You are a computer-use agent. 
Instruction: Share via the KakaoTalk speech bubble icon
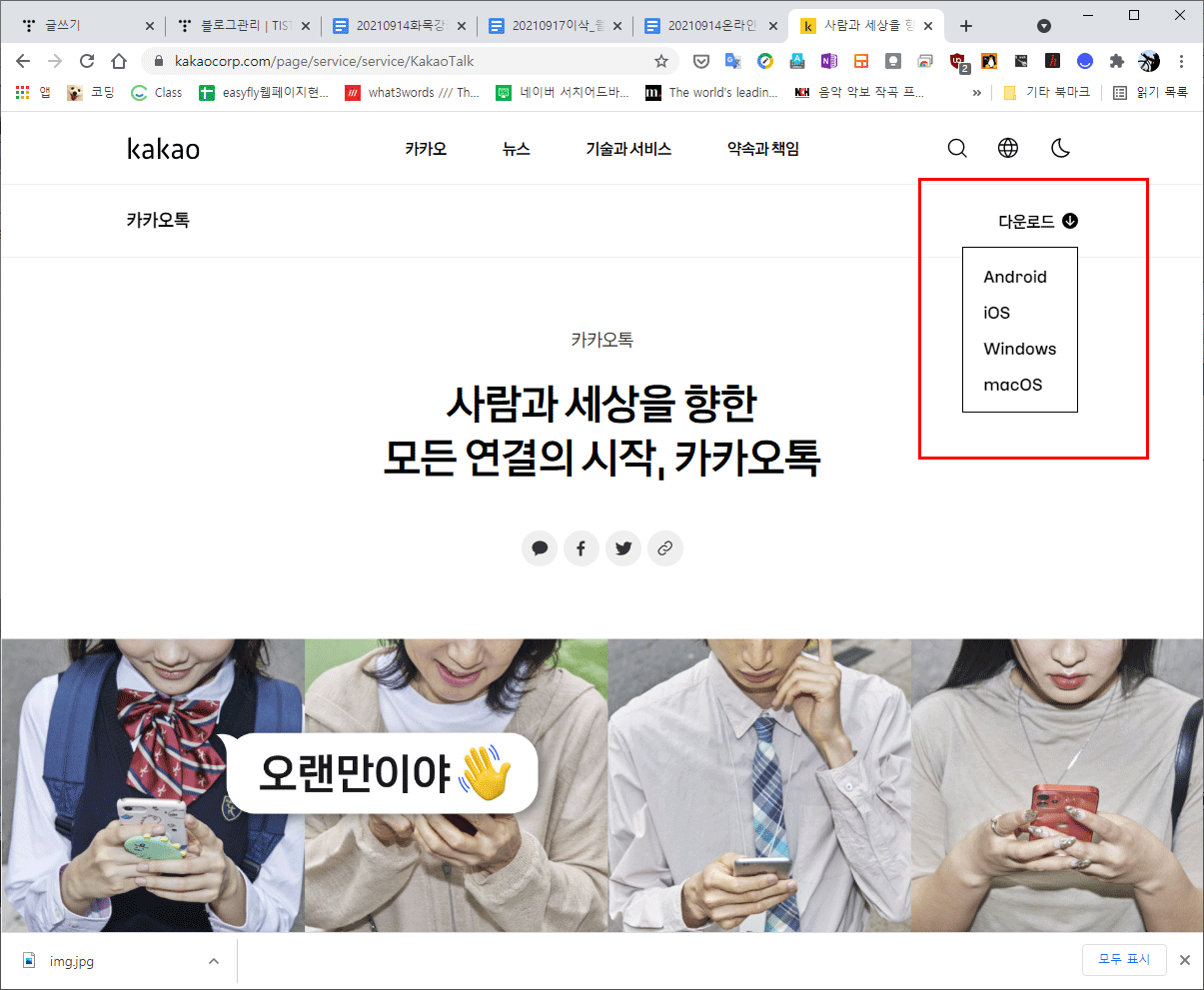540,547
